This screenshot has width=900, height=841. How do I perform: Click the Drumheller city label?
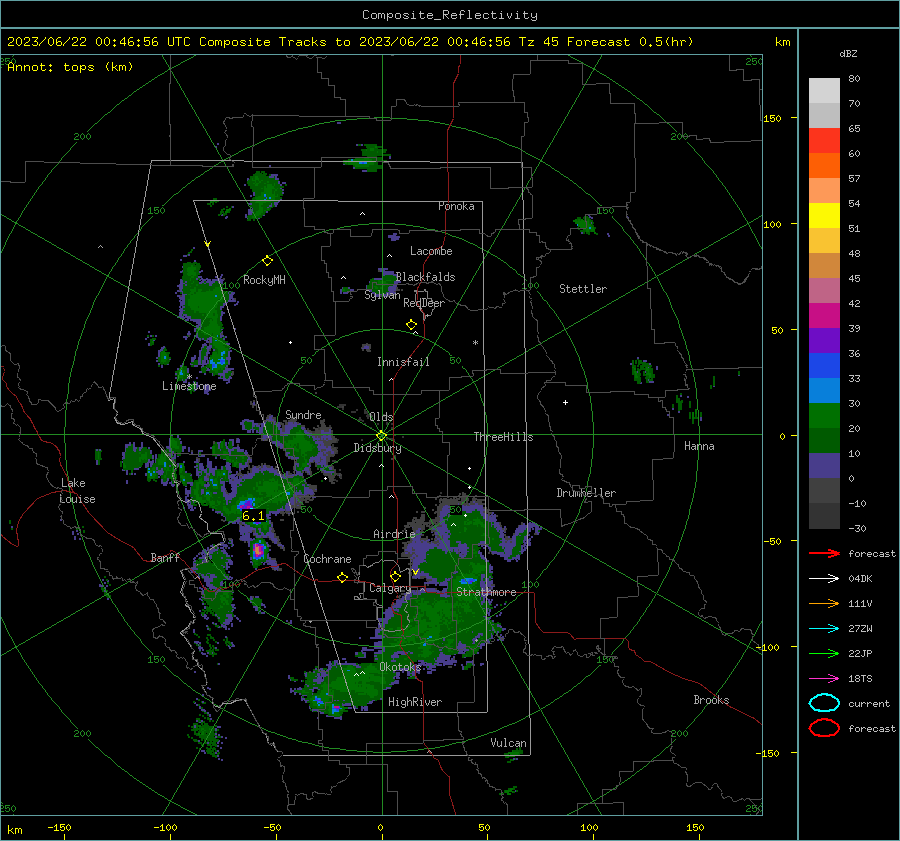click(586, 493)
